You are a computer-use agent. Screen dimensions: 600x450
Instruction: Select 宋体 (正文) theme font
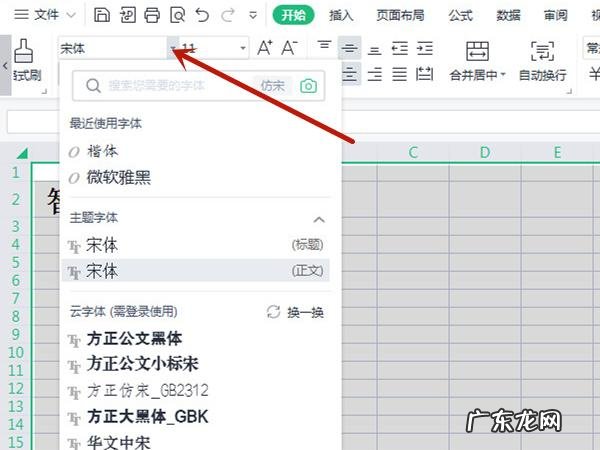(195, 271)
